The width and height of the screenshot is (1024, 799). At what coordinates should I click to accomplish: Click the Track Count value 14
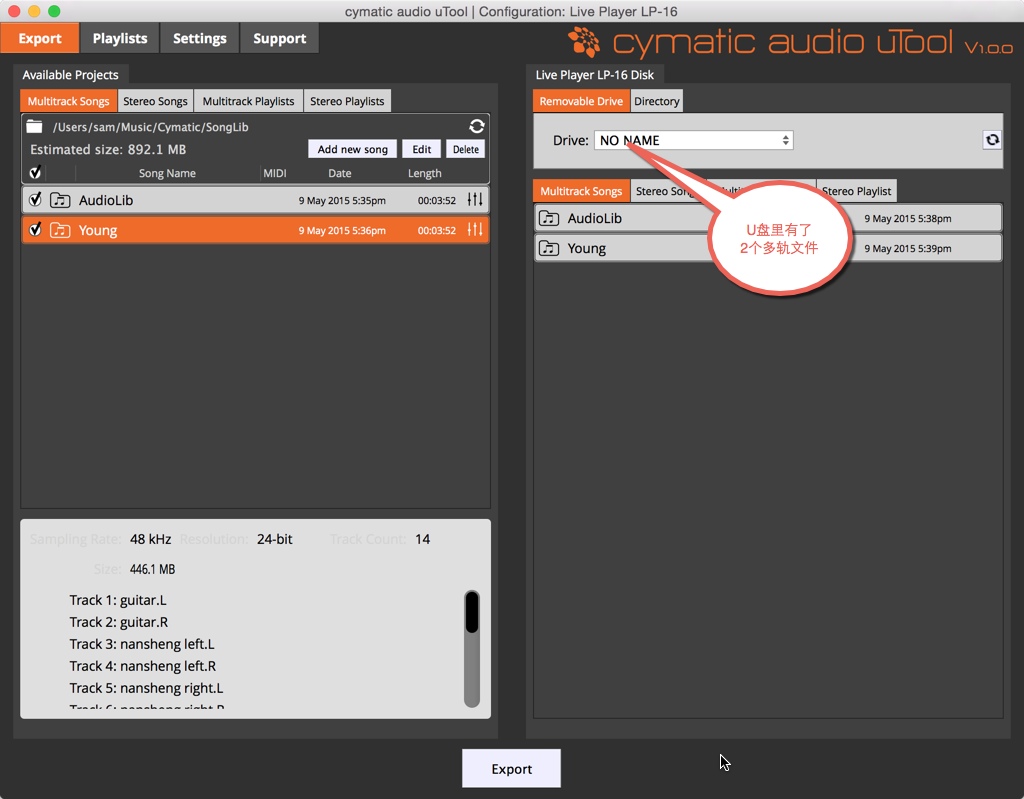click(x=423, y=539)
